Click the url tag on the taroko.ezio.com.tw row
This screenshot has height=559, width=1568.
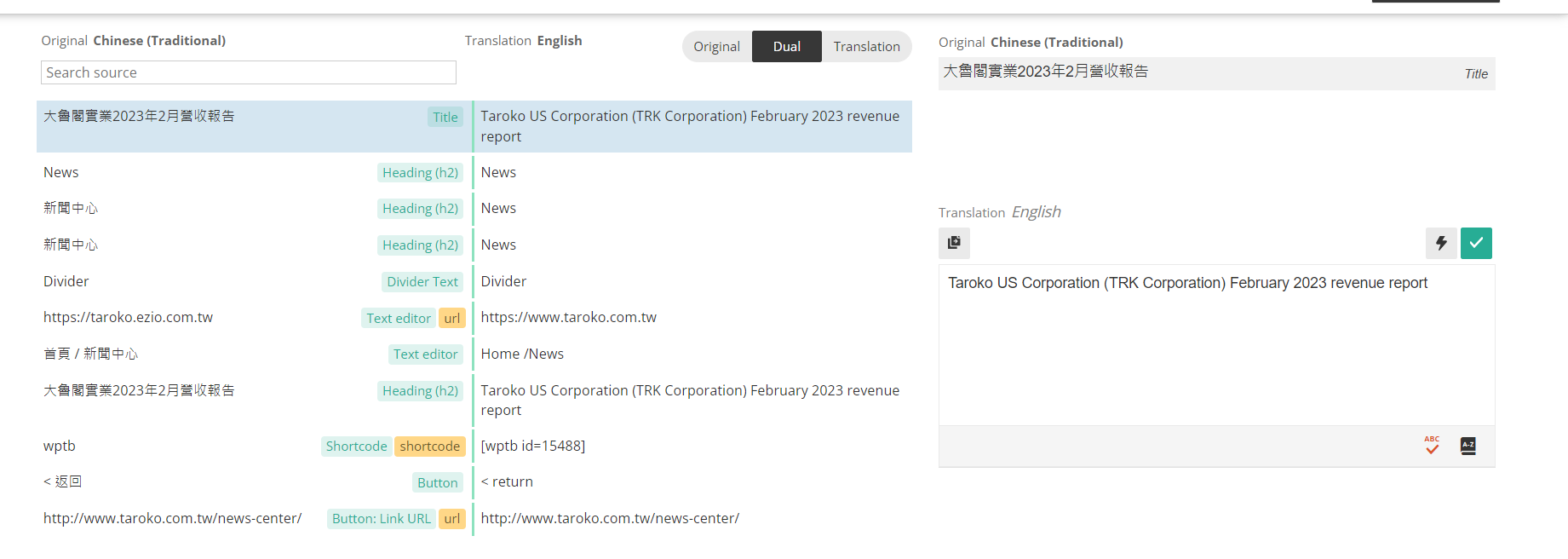(452, 319)
